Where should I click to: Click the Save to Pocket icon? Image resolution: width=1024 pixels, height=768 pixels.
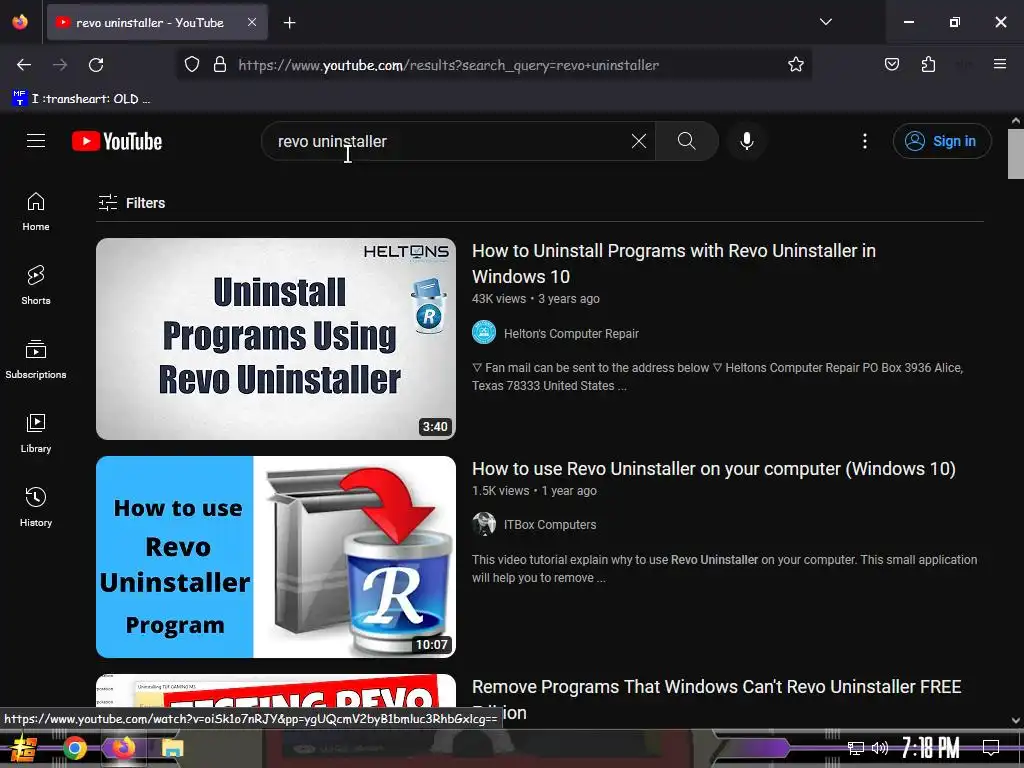891,65
